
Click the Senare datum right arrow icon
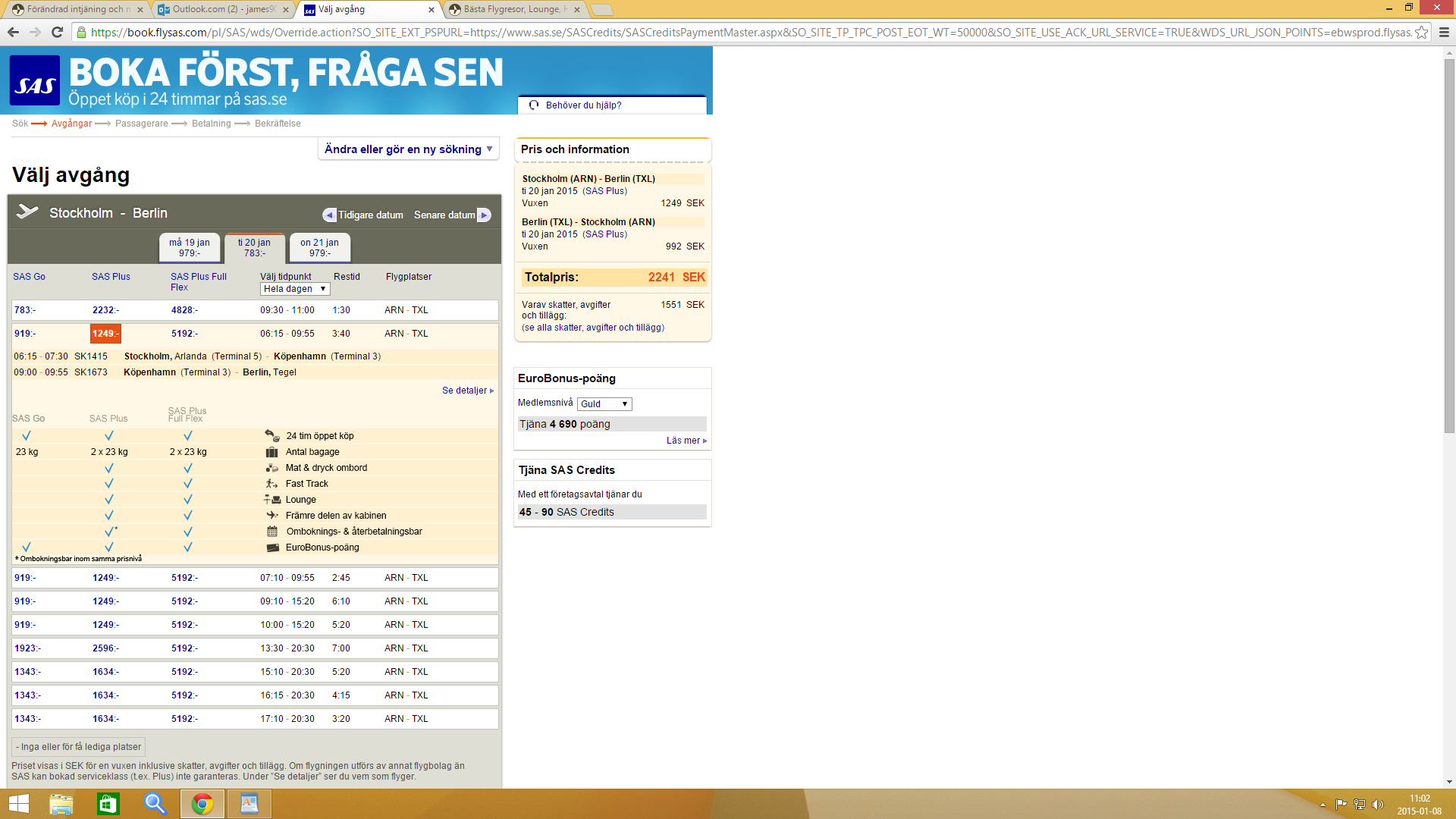click(x=484, y=215)
